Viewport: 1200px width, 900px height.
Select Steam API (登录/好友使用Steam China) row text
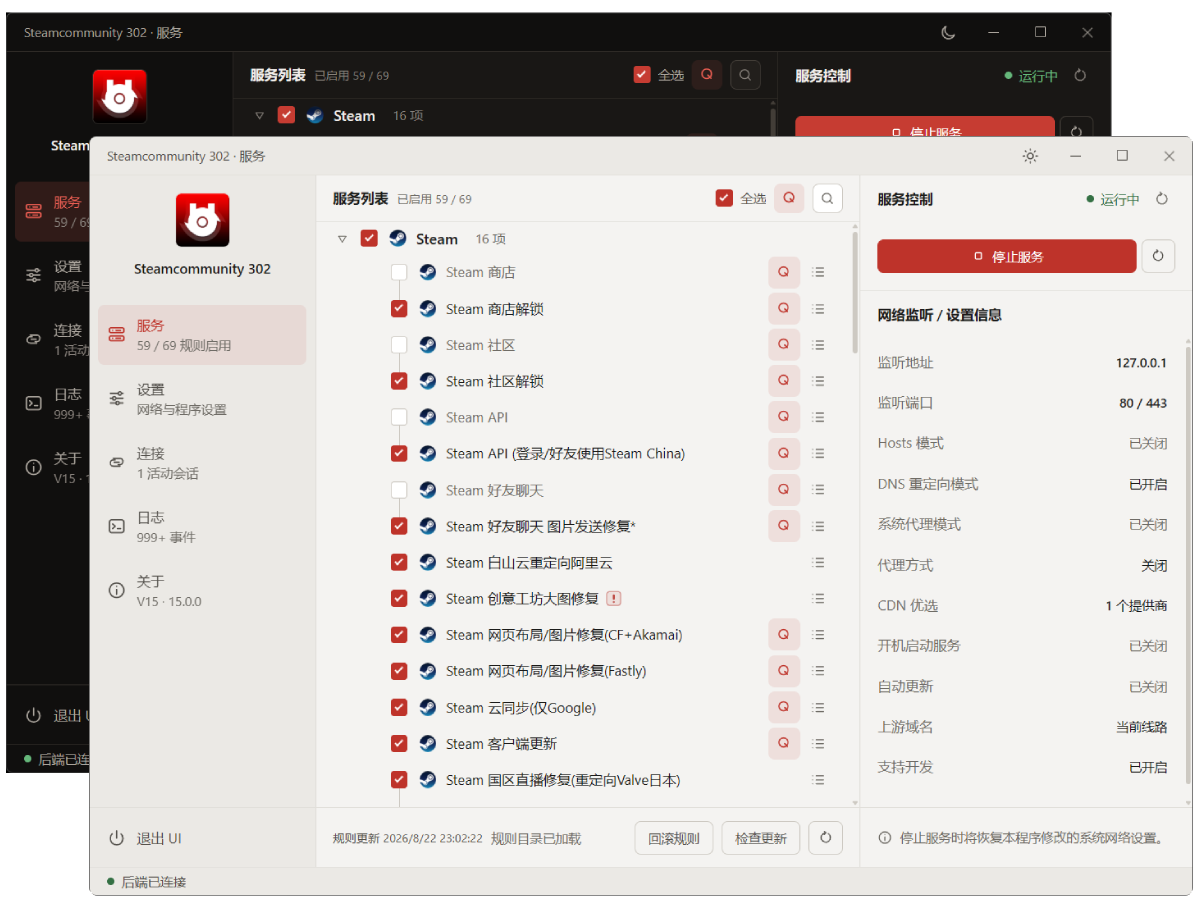[565, 453]
